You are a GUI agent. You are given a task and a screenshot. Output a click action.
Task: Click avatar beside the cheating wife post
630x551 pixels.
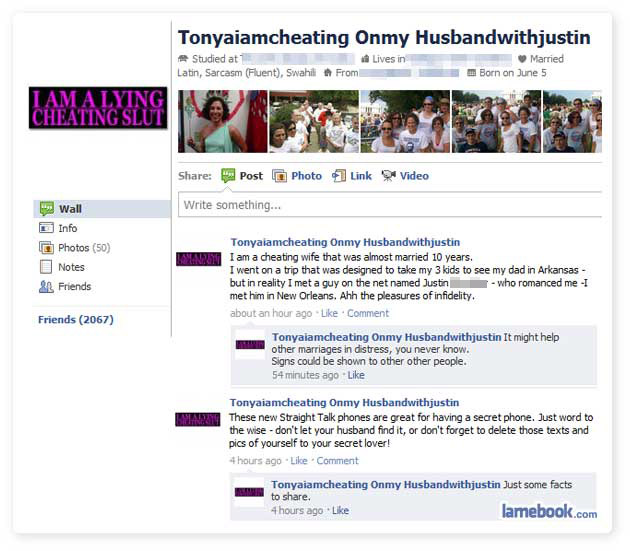pos(198,259)
